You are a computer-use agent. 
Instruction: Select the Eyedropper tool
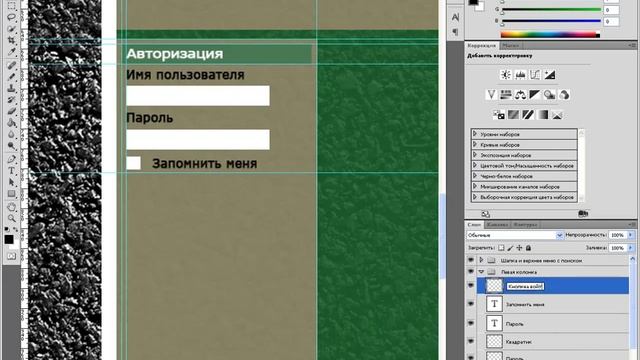(x=11, y=52)
